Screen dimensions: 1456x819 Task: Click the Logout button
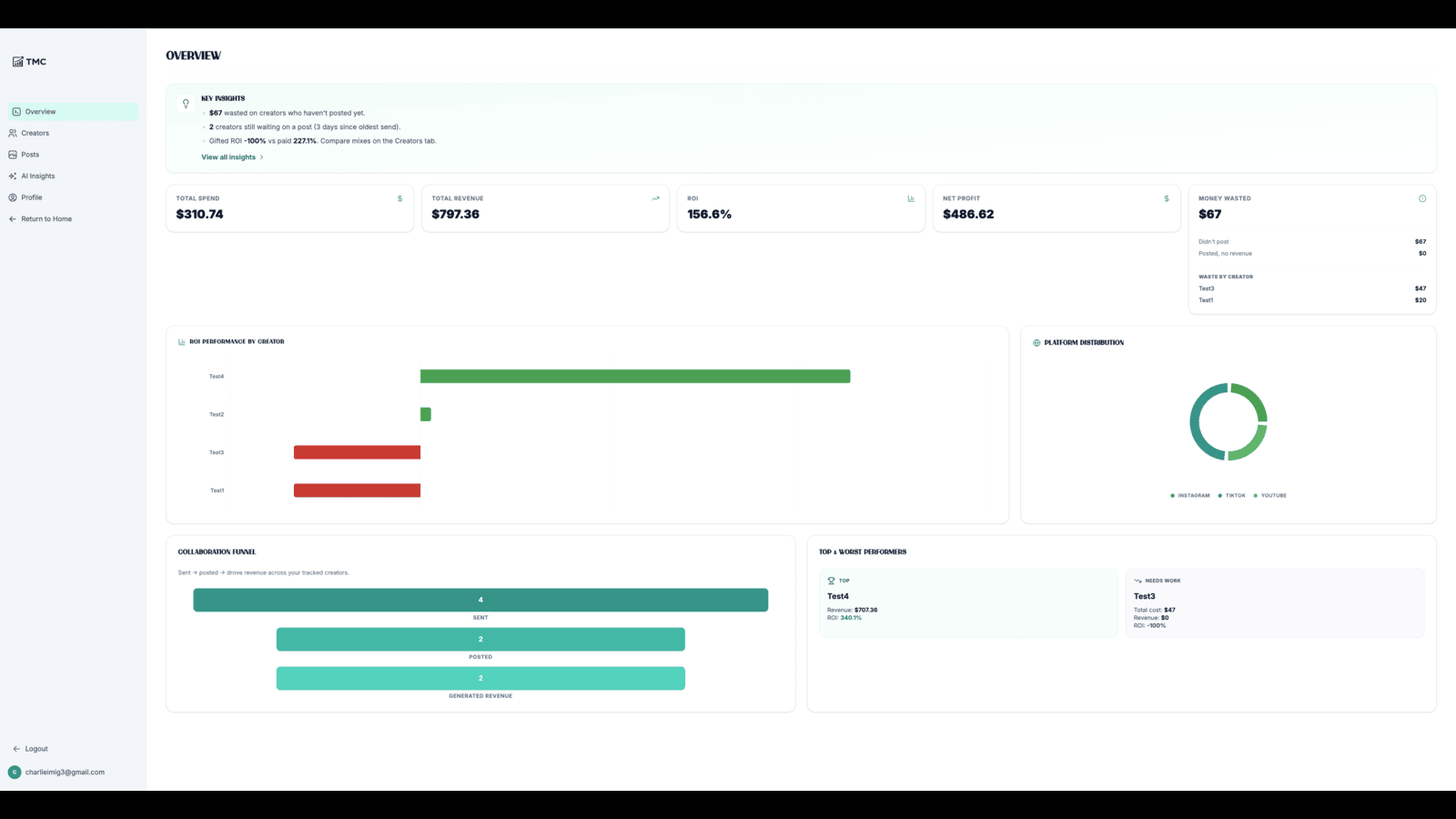pos(31,749)
